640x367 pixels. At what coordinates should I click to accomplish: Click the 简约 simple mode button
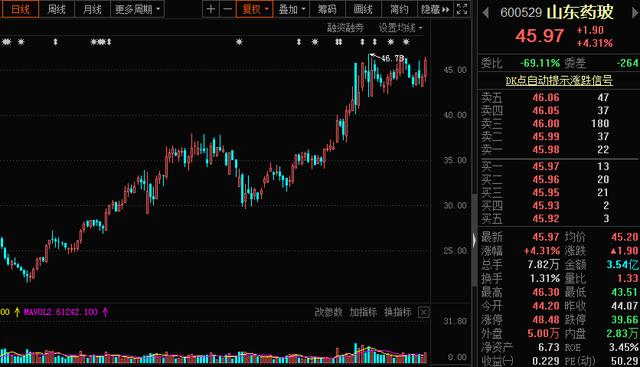(399, 9)
